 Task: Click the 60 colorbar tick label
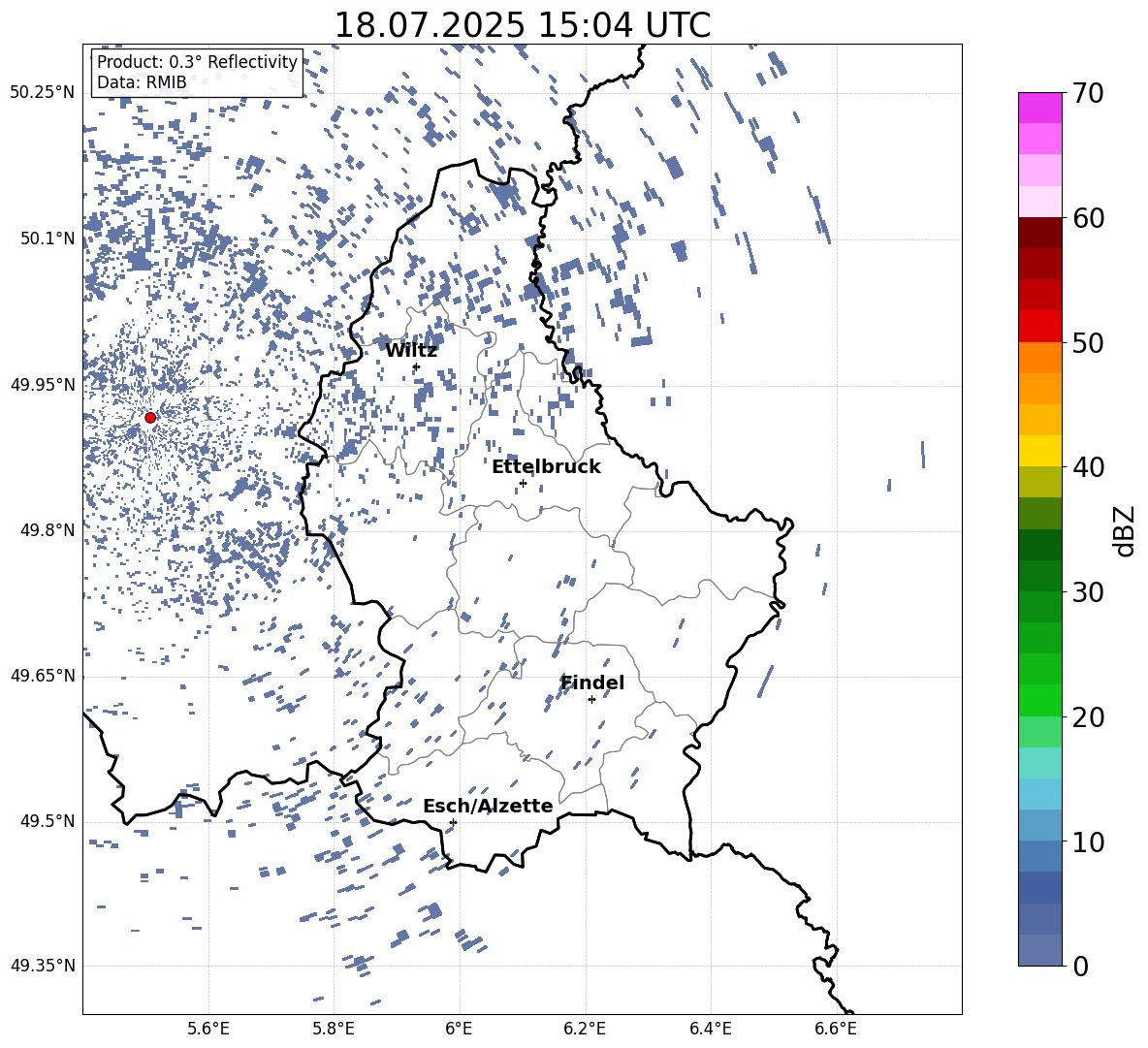point(1088,218)
